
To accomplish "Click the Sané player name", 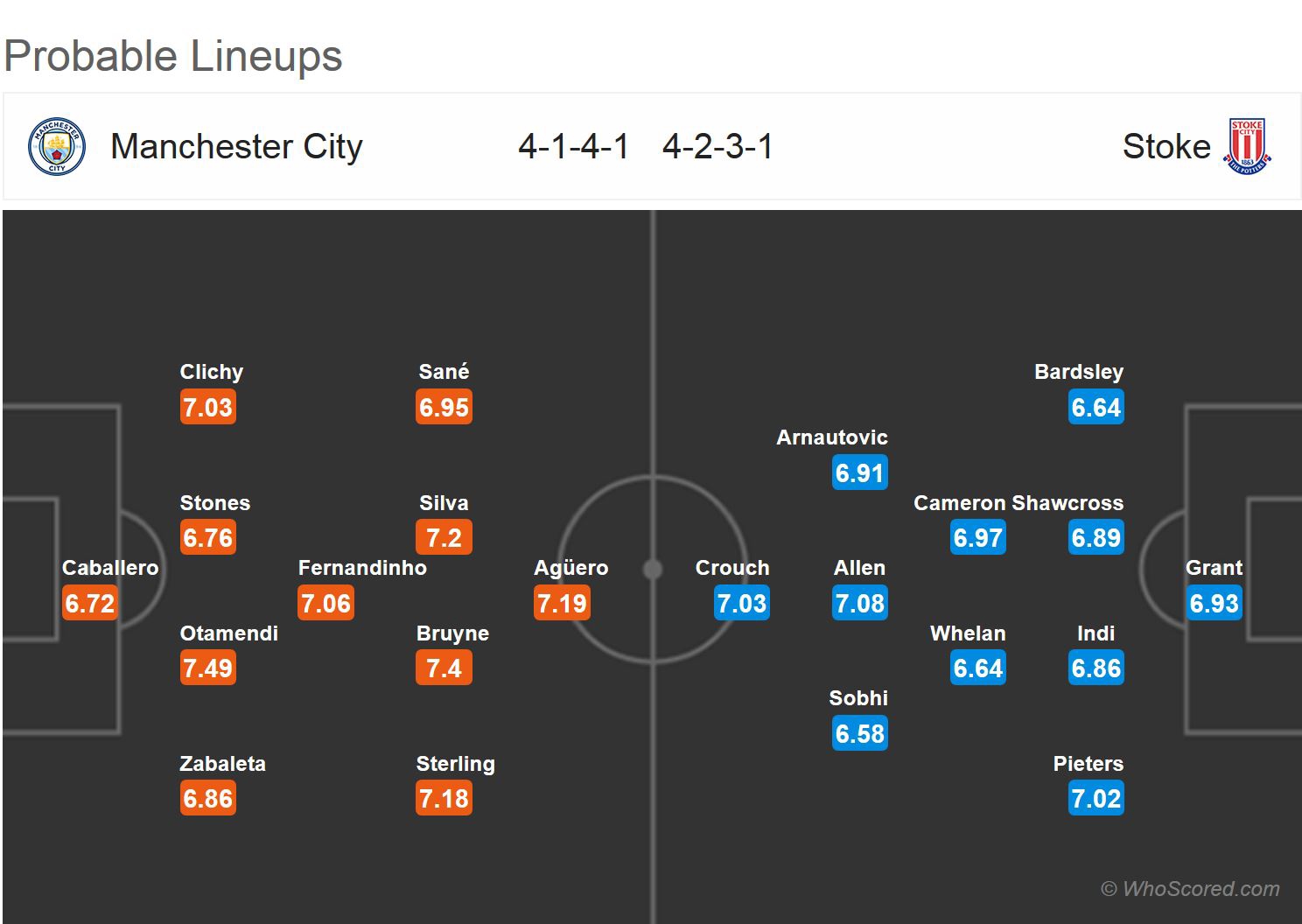I will [444, 372].
